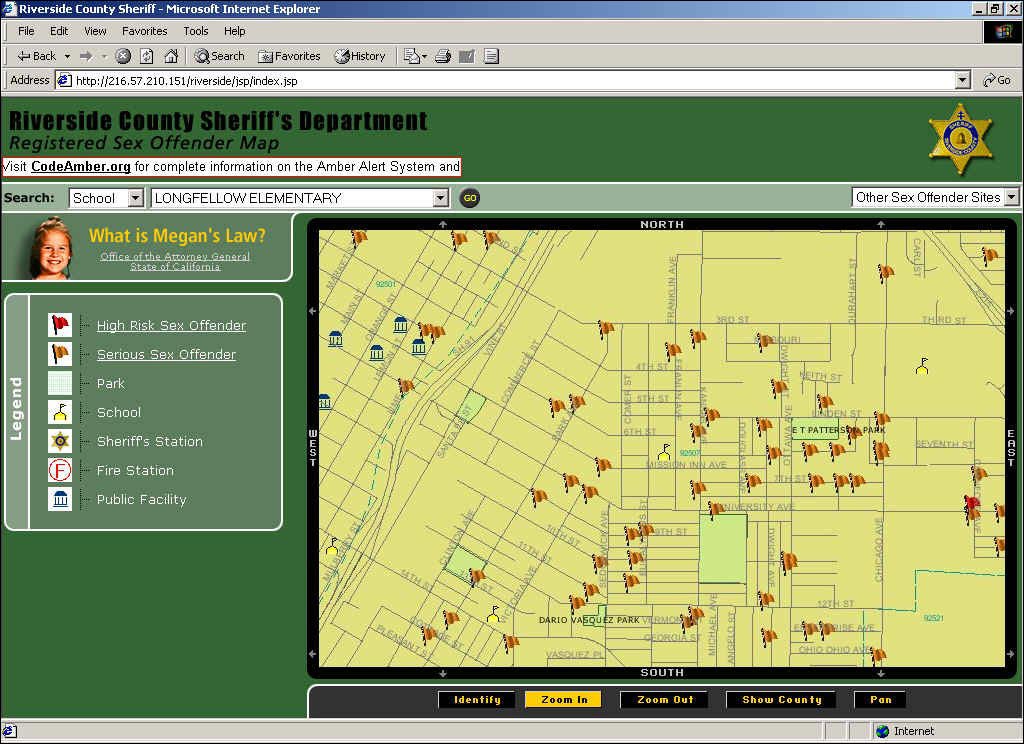
Task: Pan map using the NORTH label
Action: [x=662, y=224]
